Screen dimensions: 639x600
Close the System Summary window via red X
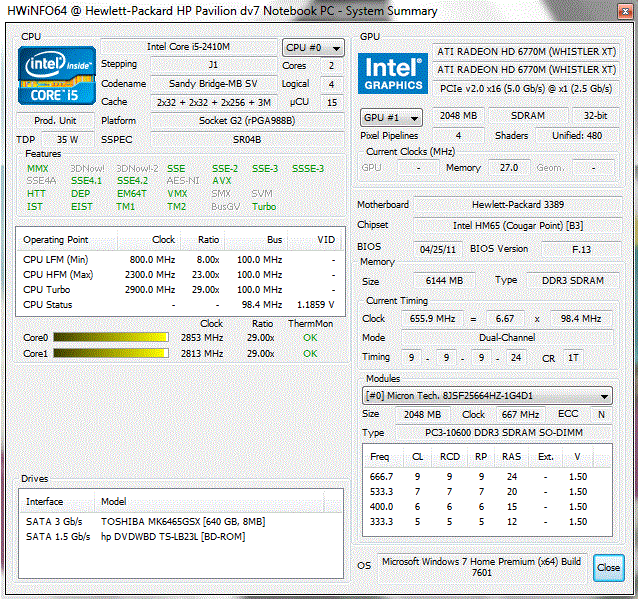(624, 11)
